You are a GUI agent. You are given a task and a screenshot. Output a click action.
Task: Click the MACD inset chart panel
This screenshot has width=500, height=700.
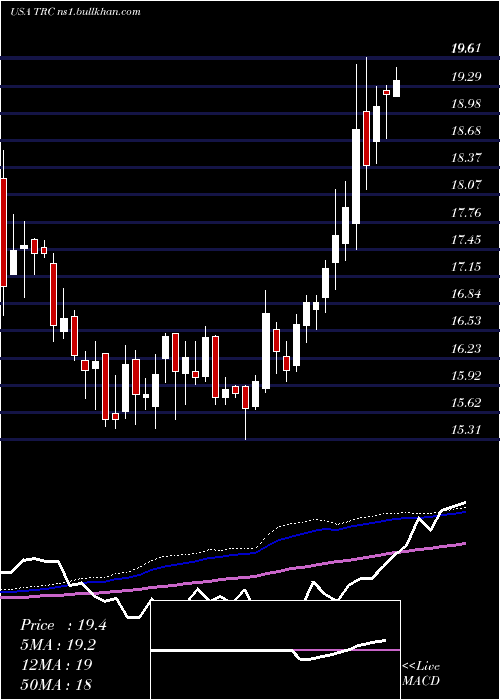[275, 650]
